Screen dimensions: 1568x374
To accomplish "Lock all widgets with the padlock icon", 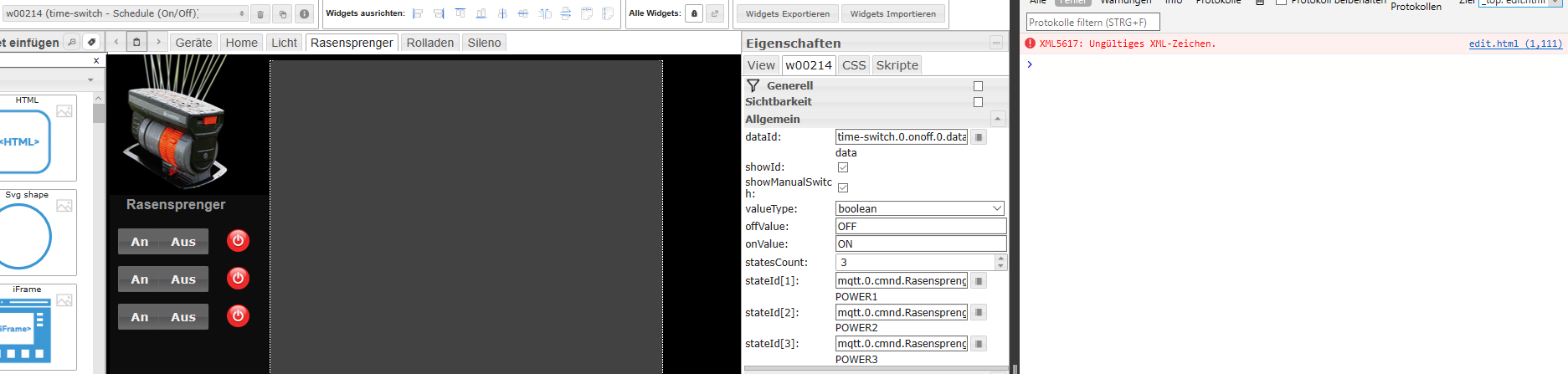I will point(694,13).
